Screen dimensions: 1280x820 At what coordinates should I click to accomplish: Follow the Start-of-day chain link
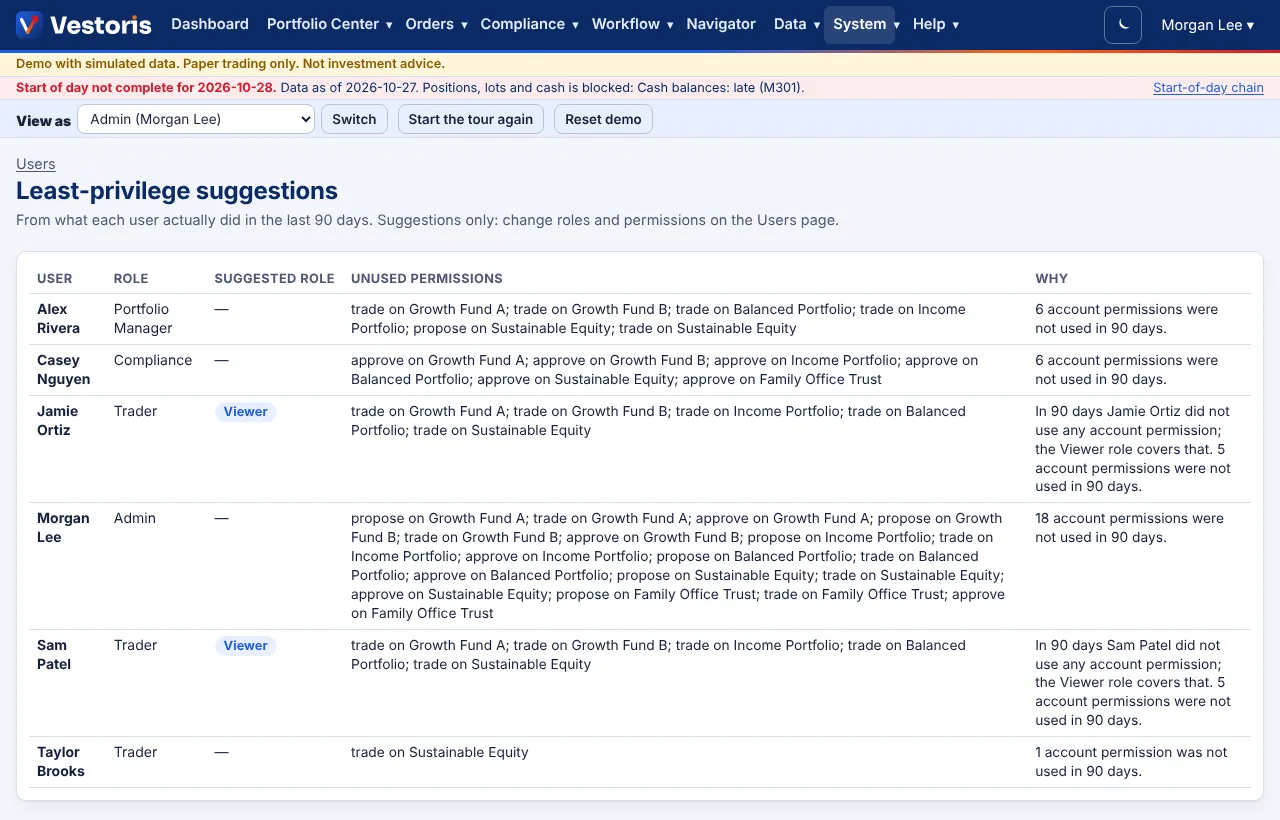pyautogui.click(x=1208, y=88)
